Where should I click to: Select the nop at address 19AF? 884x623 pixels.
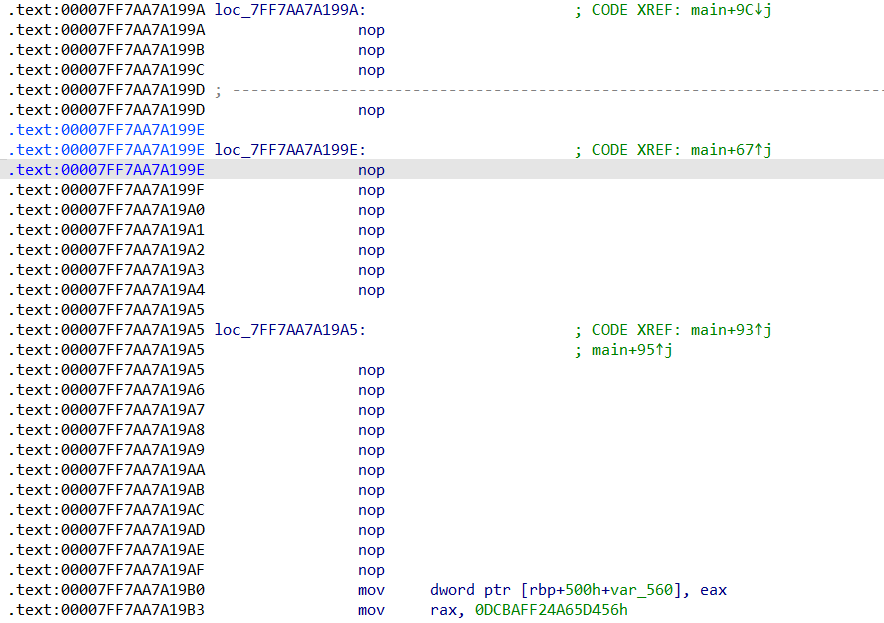coord(371,570)
